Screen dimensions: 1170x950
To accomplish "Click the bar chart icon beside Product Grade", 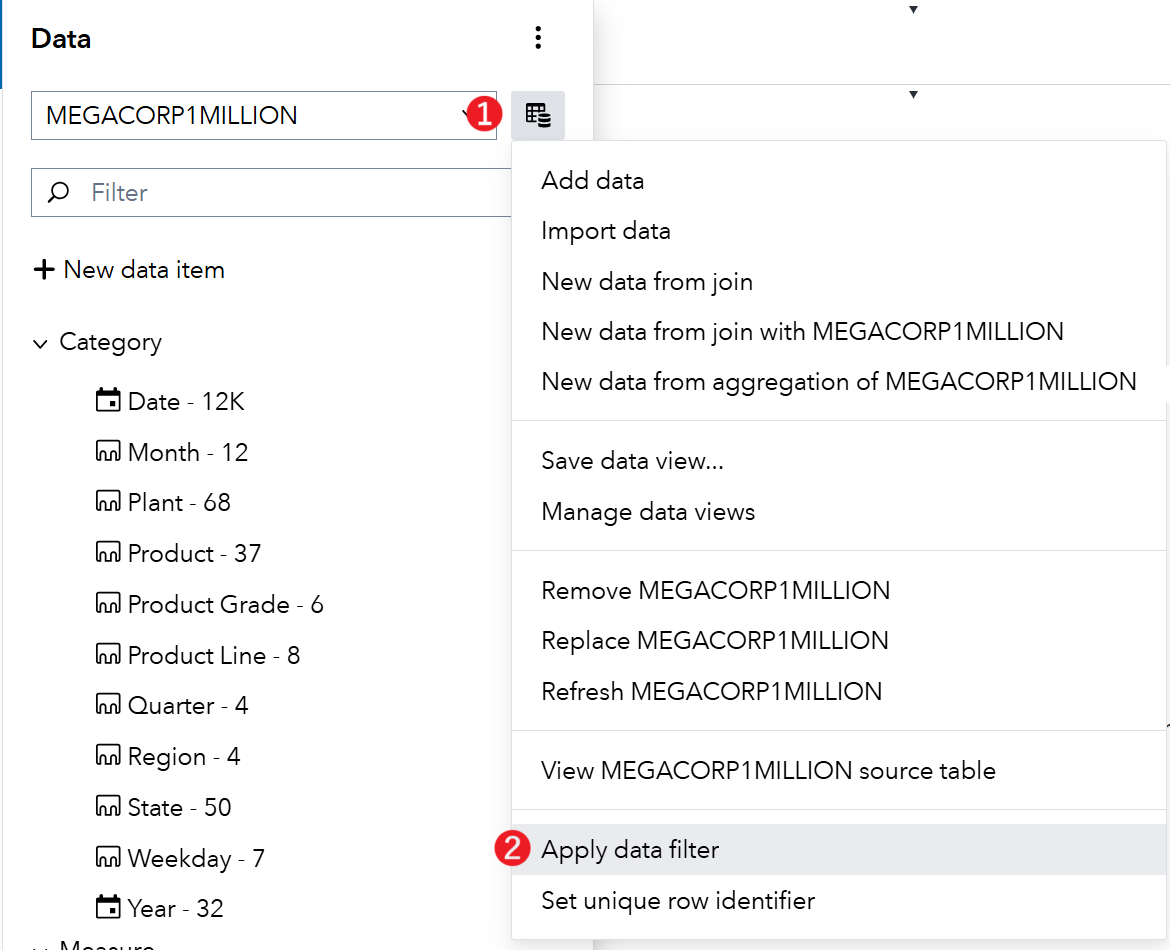I will coord(107,604).
